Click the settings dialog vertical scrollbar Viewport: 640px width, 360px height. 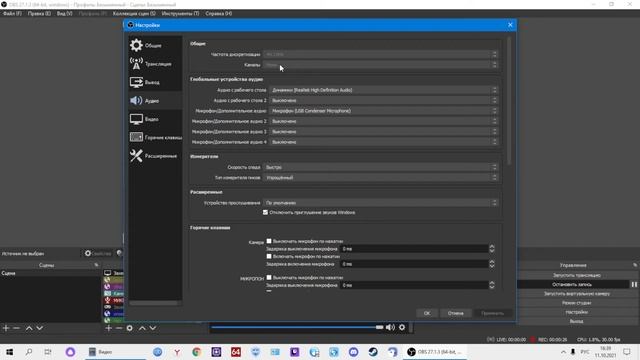click(509, 101)
